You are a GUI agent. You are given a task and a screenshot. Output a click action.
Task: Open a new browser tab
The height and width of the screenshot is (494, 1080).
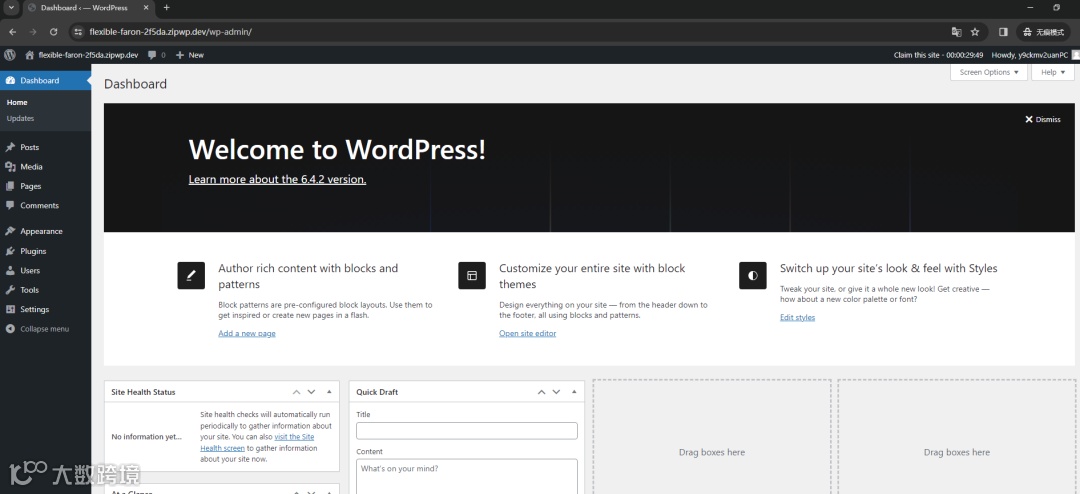click(x=166, y=8)
